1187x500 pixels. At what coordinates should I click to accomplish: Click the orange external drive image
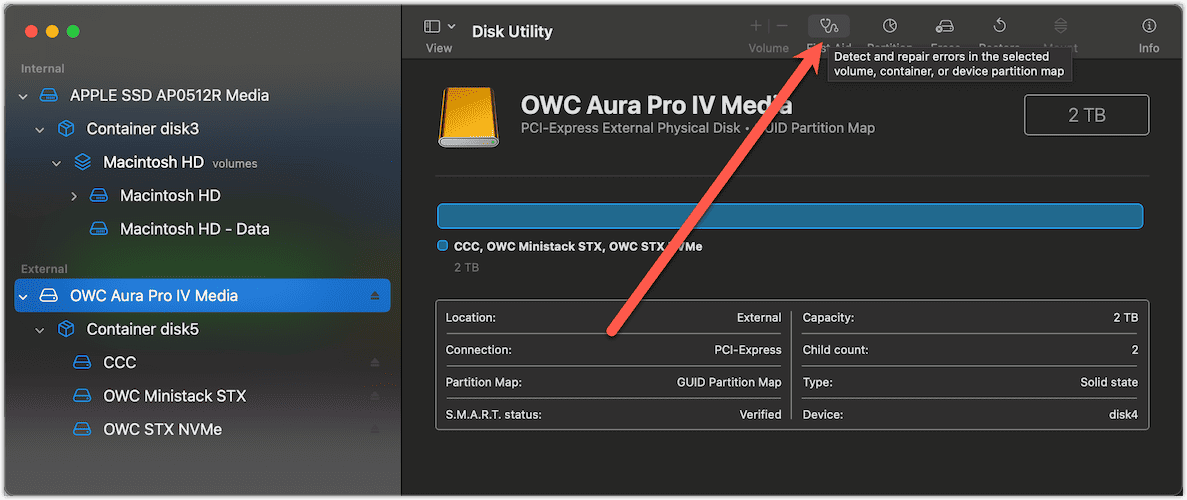[x=469, y=117]
